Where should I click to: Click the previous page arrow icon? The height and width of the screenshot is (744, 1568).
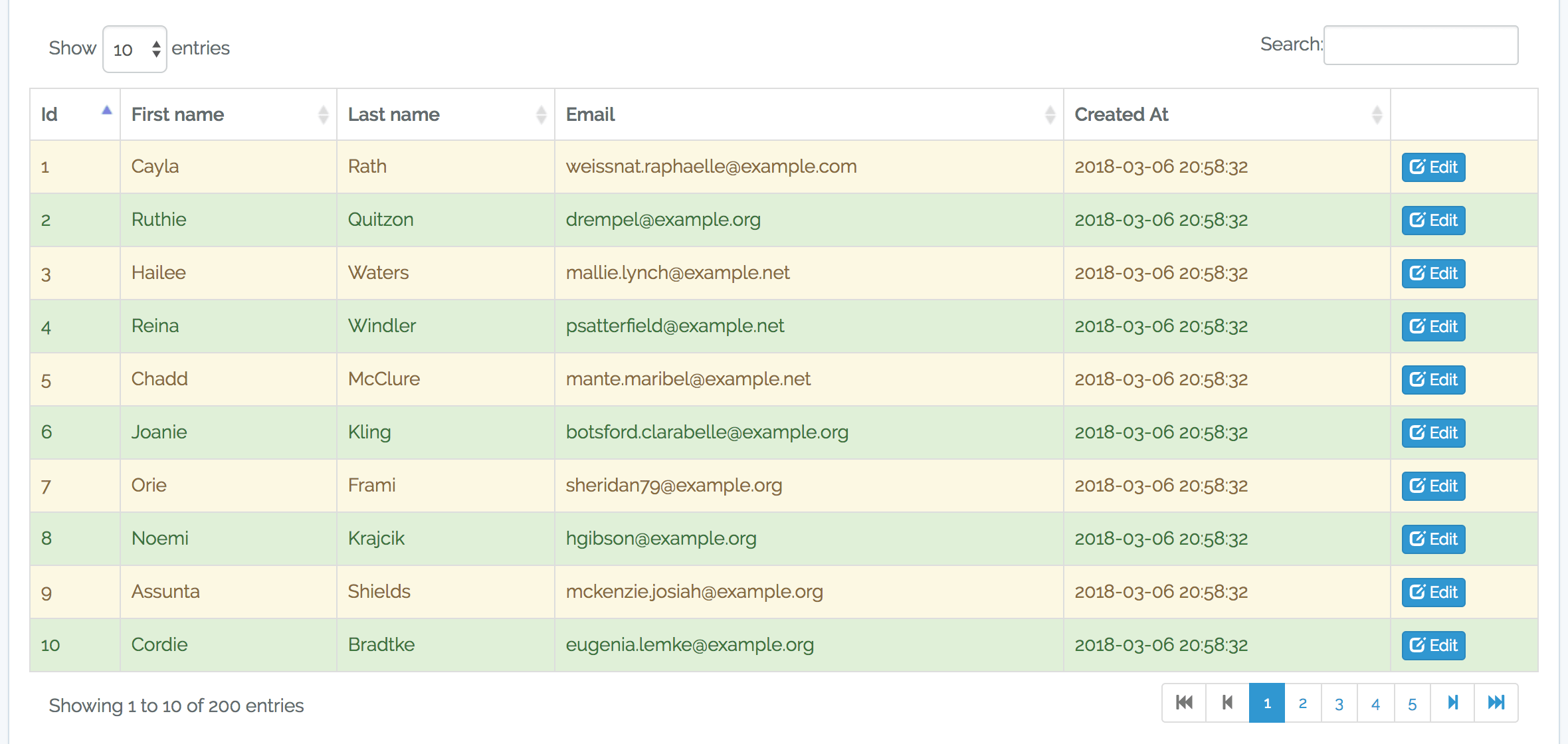point(1226,702)
